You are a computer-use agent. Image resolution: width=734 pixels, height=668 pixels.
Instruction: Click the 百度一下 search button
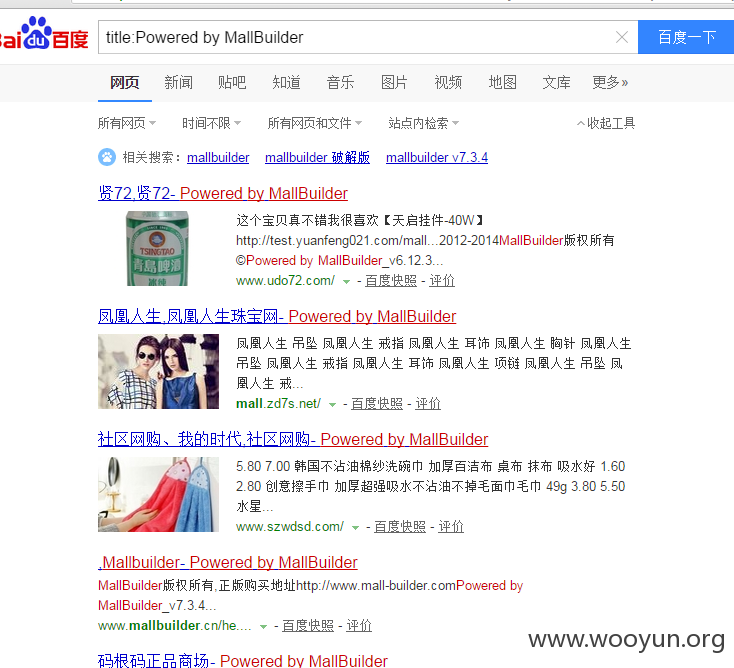point(686,37)
